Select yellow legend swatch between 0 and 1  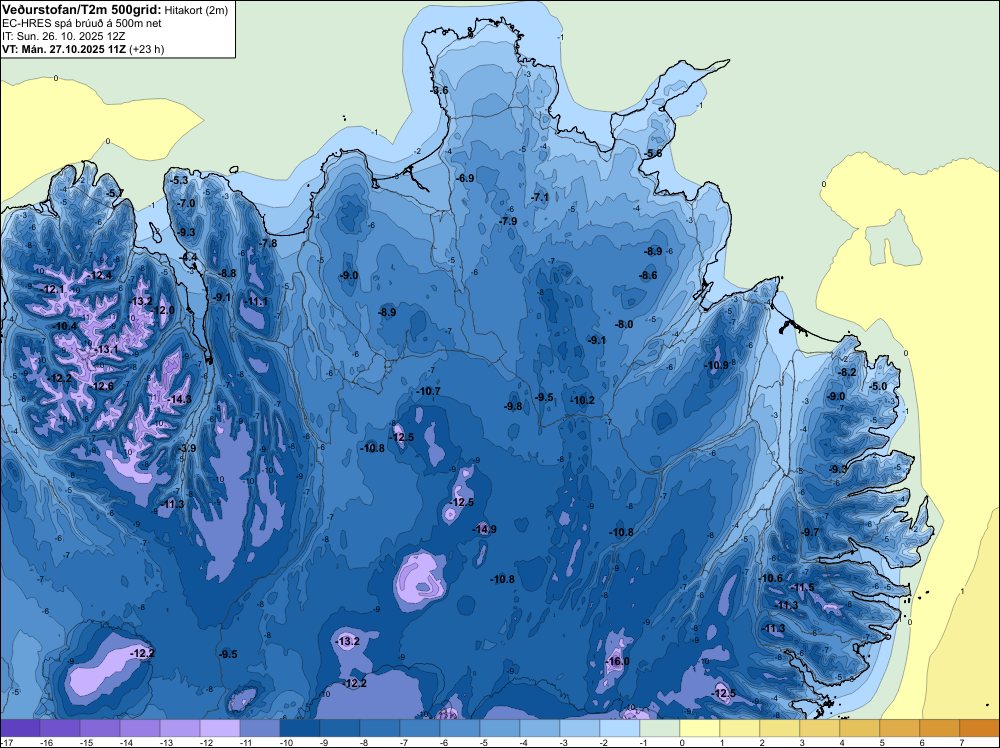tap(700, 728)
